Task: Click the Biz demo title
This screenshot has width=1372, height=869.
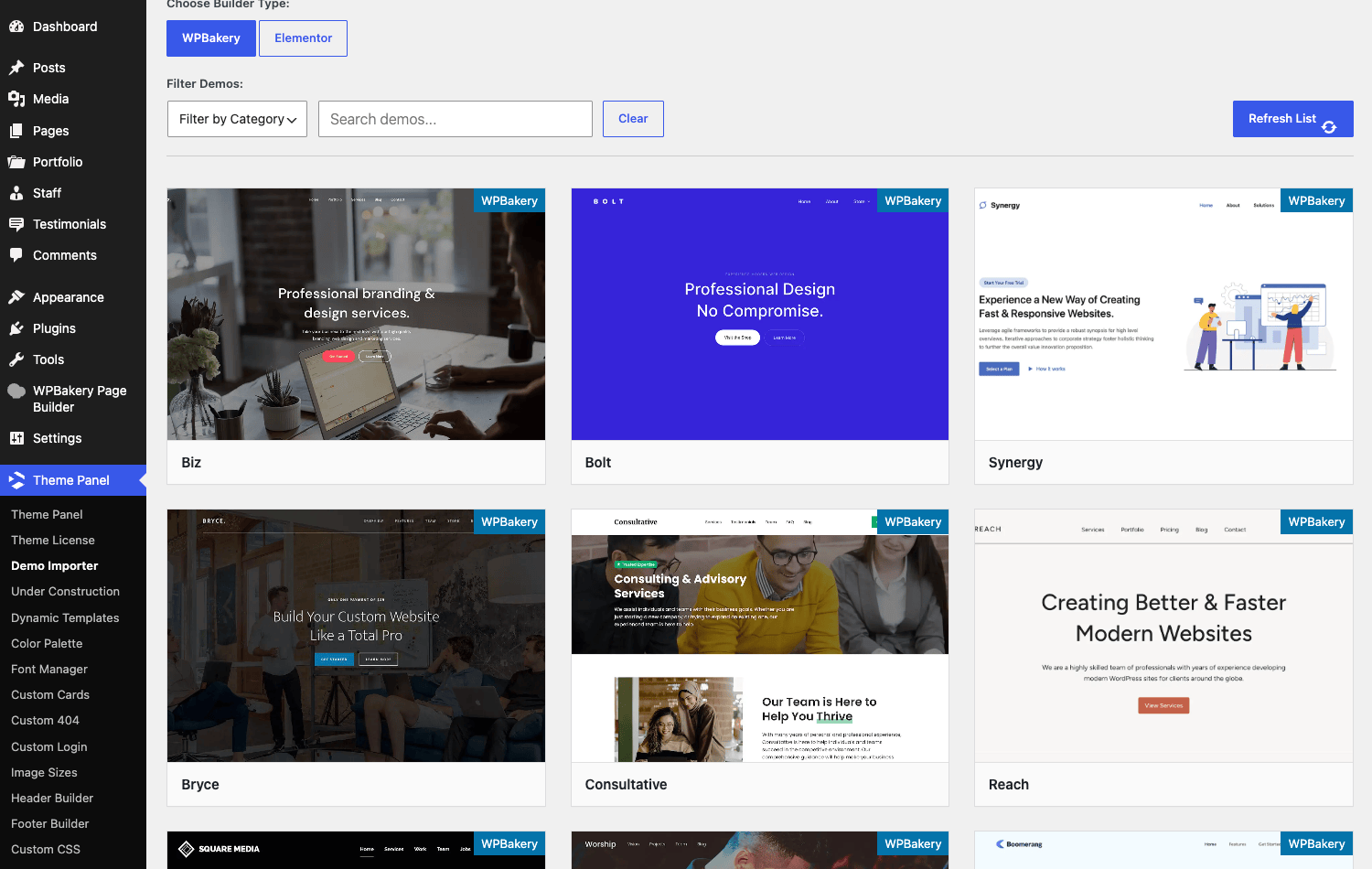Action: coord(191,463)
